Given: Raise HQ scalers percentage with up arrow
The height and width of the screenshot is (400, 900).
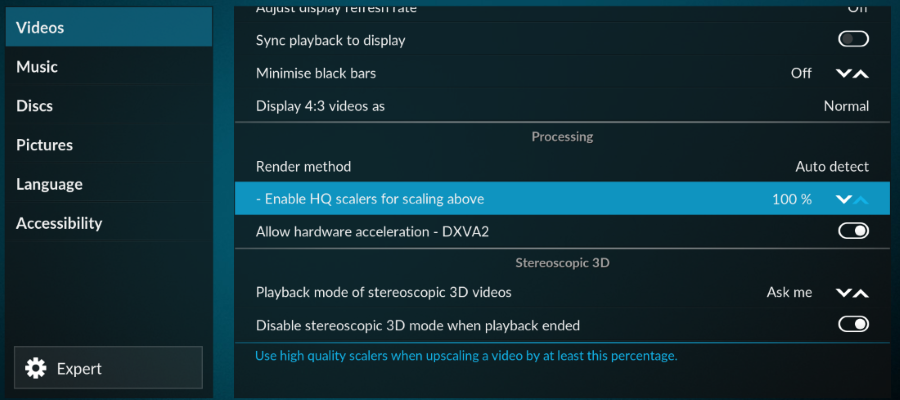Looking at the screenshot, I should coord(861,199).
